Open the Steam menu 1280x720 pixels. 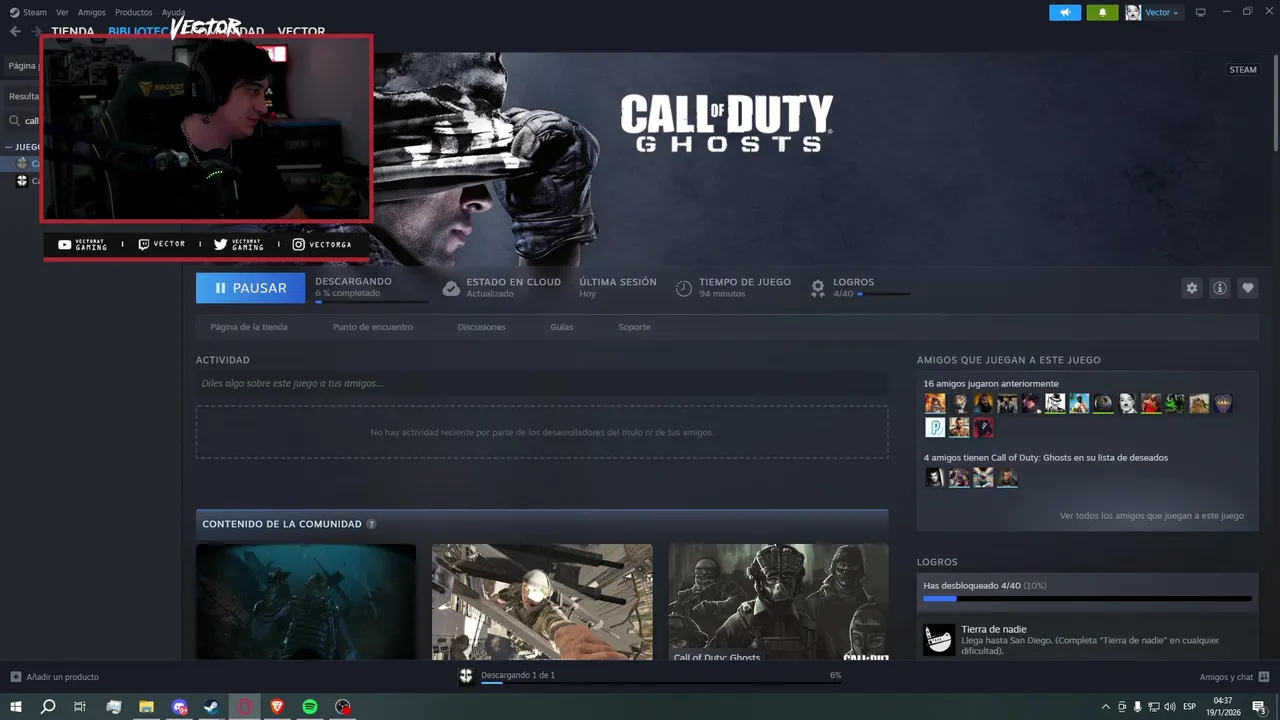(28, 12)
